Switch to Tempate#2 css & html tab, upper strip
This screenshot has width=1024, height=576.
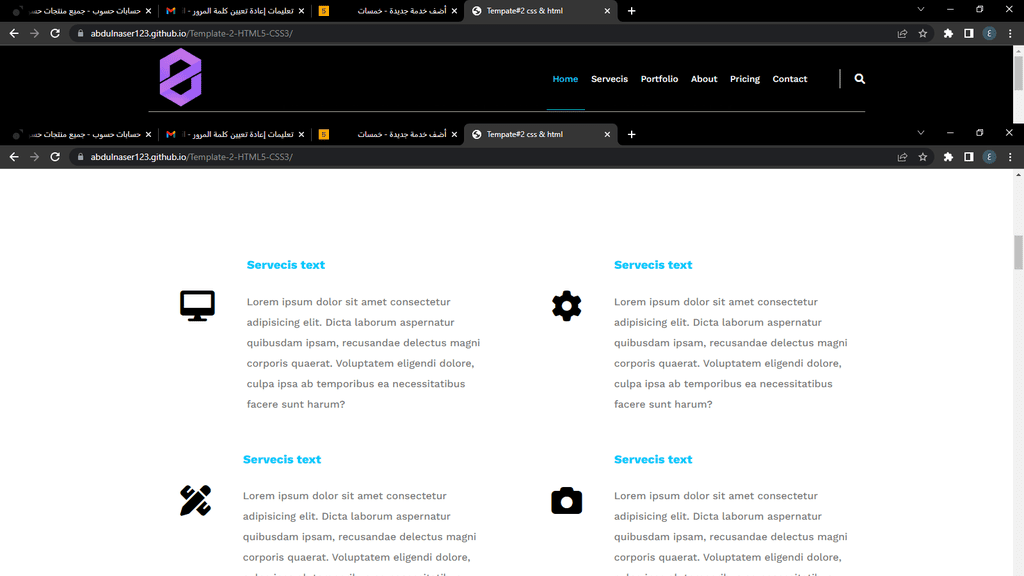point(540,11)
